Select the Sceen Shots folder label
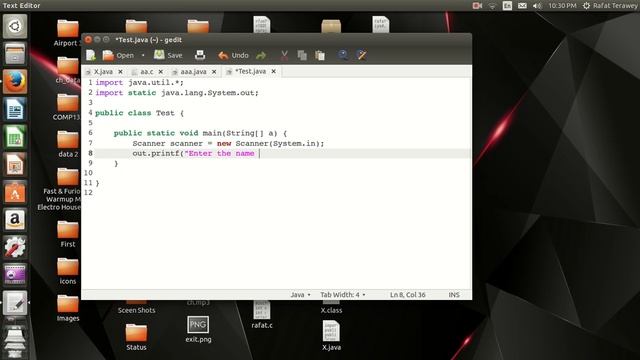640x360 pixels. coord(136,310)
